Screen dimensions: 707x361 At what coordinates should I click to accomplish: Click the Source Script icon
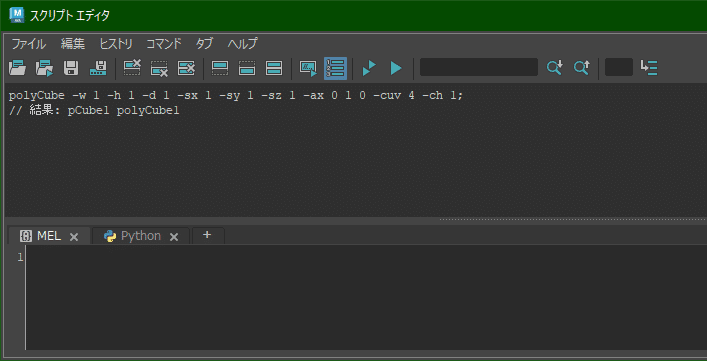[44, 68]
